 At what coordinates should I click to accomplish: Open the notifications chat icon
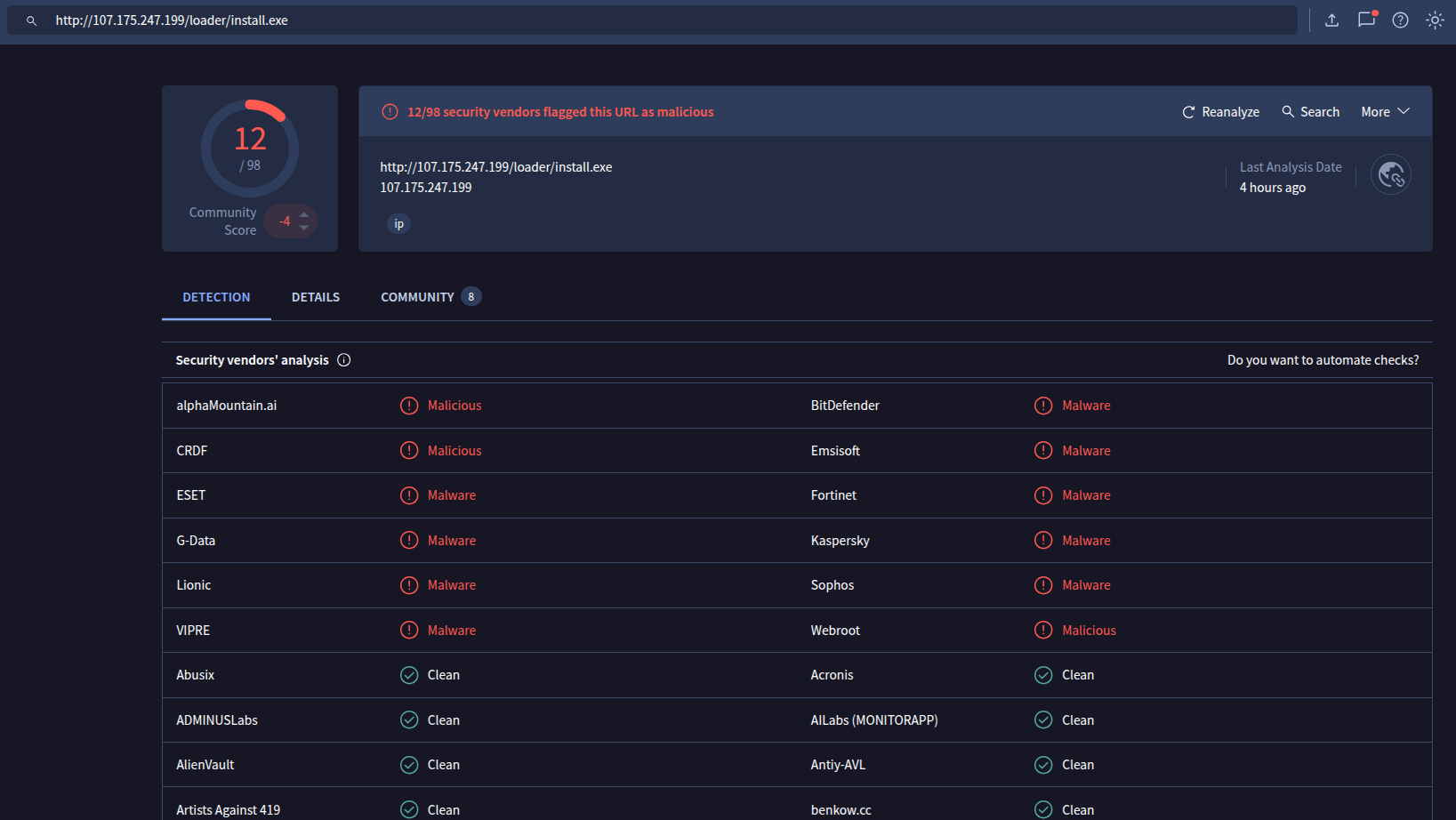click(1366, 20)
